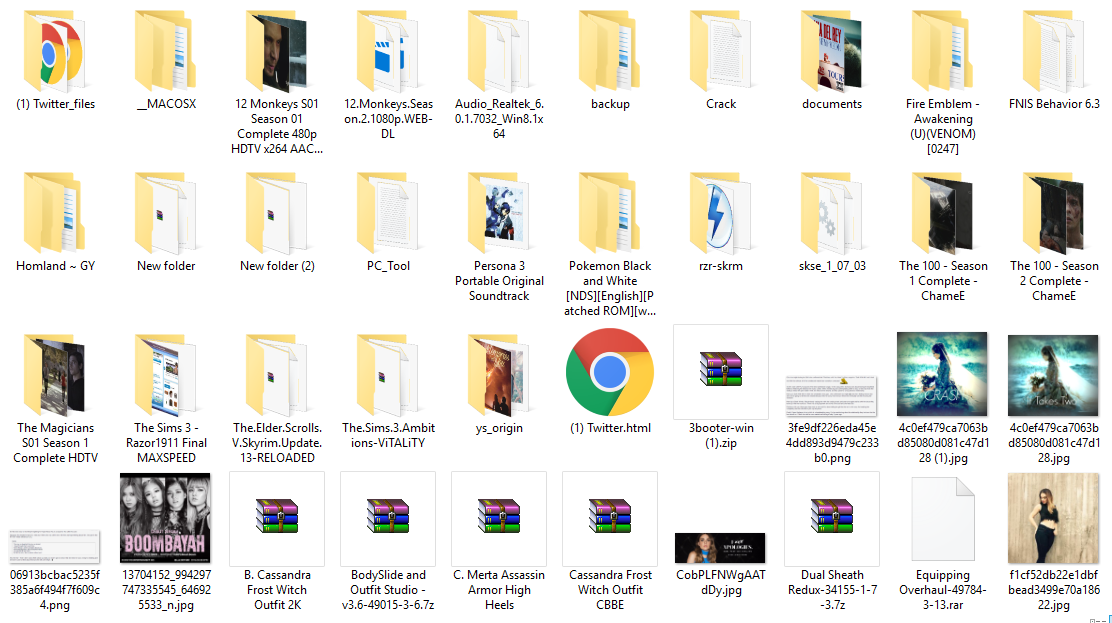Select the __MACOSX folder icon
This screenshot has width=1112, height=623.
[165, 51]
